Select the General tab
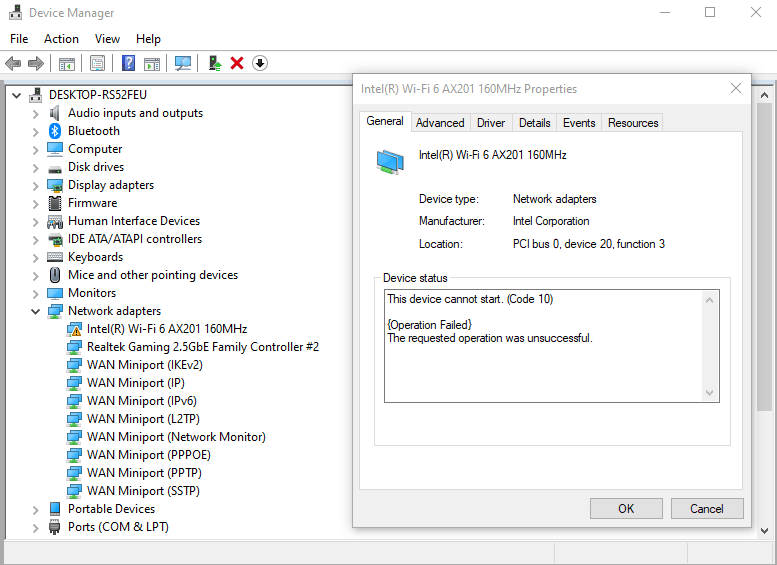 [x=385, y=121]
